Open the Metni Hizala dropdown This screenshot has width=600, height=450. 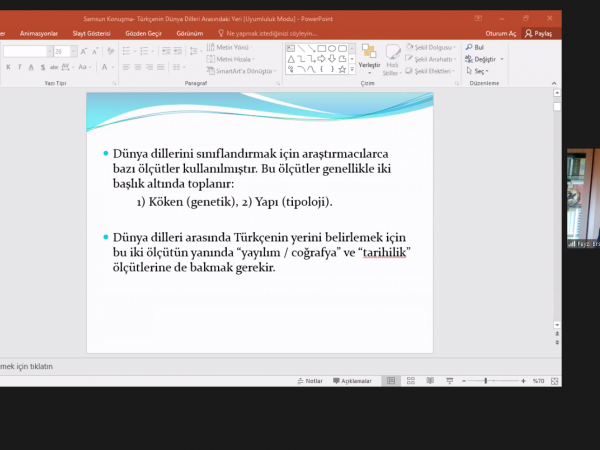coord(230,59)
